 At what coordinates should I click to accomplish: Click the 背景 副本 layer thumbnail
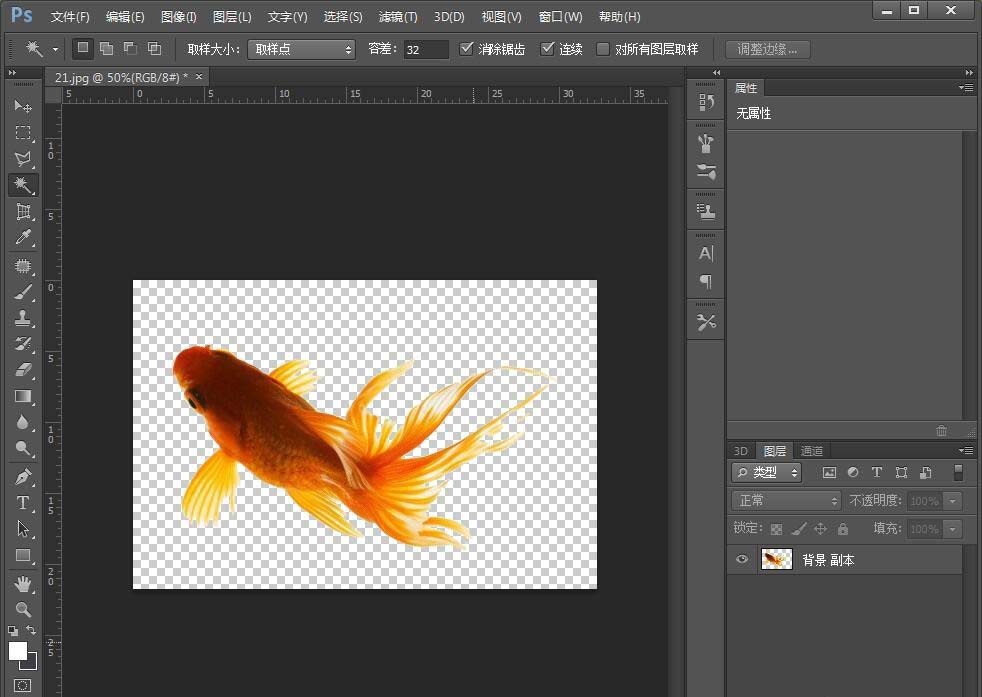tap(776, 559)
